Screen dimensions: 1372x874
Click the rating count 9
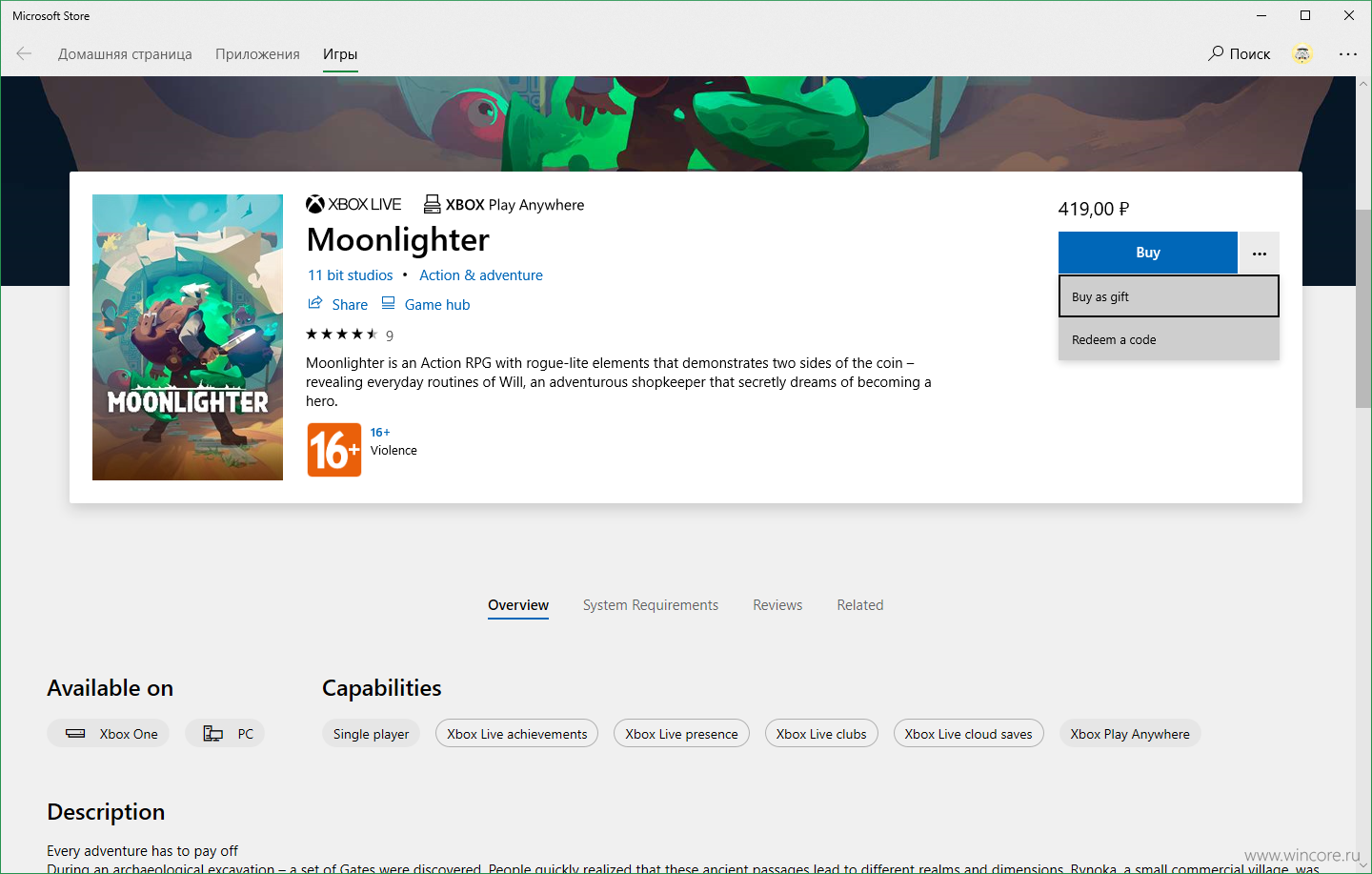click(390, 335)
